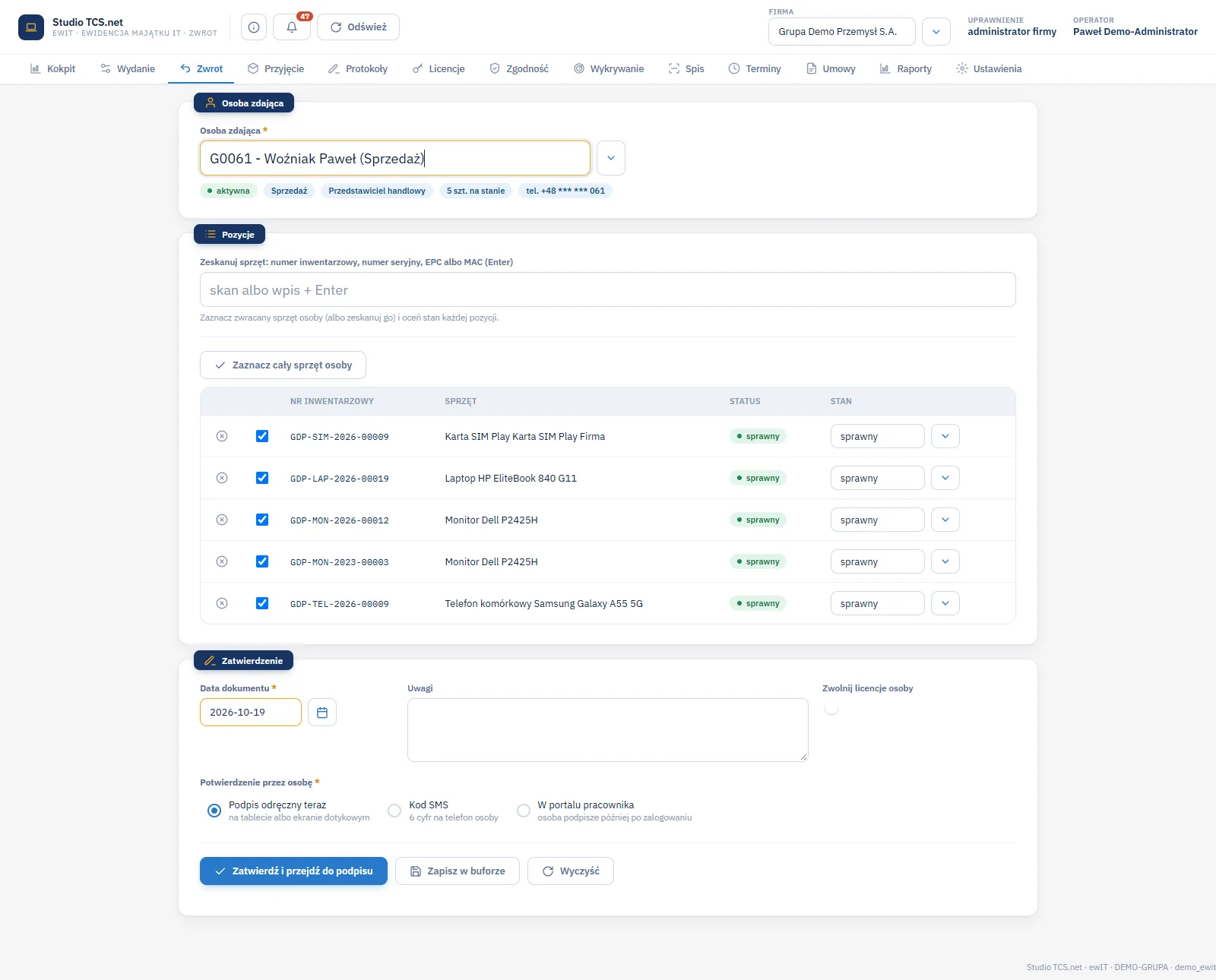
Task: Expand the Firma selector dropdown arrow
Action: [x=936, y=32]
